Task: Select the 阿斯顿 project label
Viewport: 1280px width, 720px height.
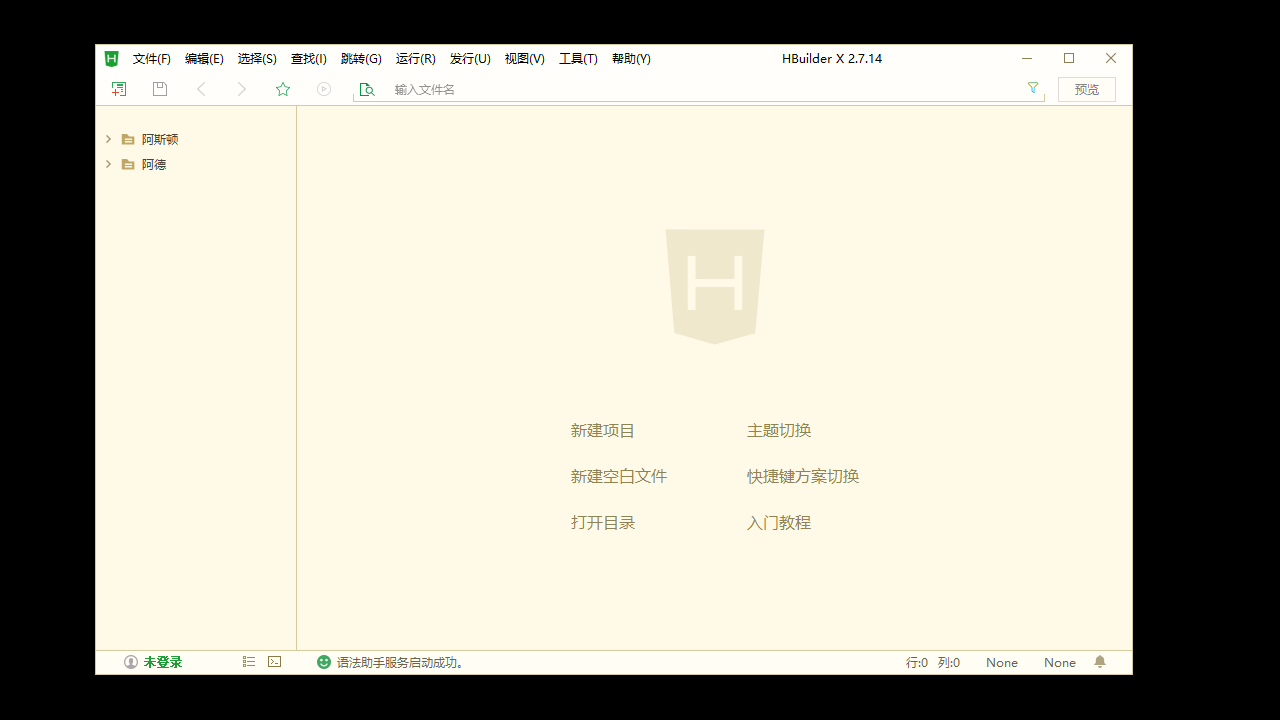Action: click(x=160, y=140)
